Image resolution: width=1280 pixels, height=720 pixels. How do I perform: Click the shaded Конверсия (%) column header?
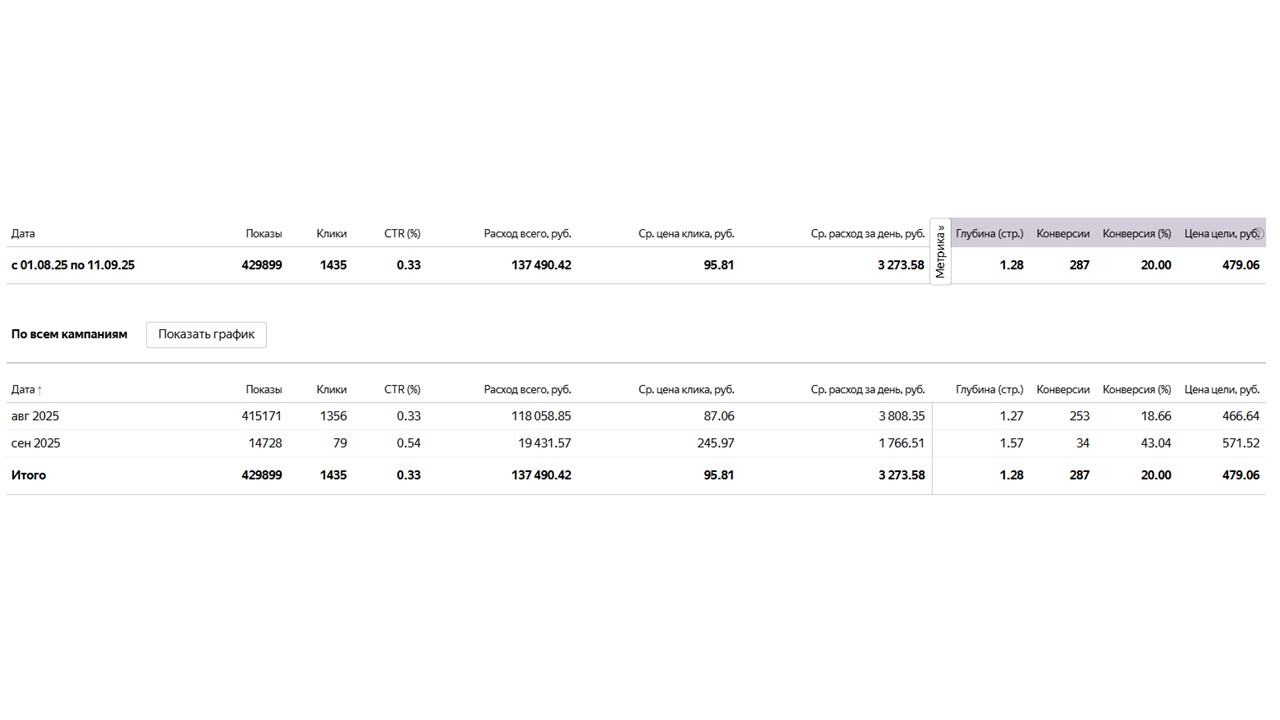1137,234
